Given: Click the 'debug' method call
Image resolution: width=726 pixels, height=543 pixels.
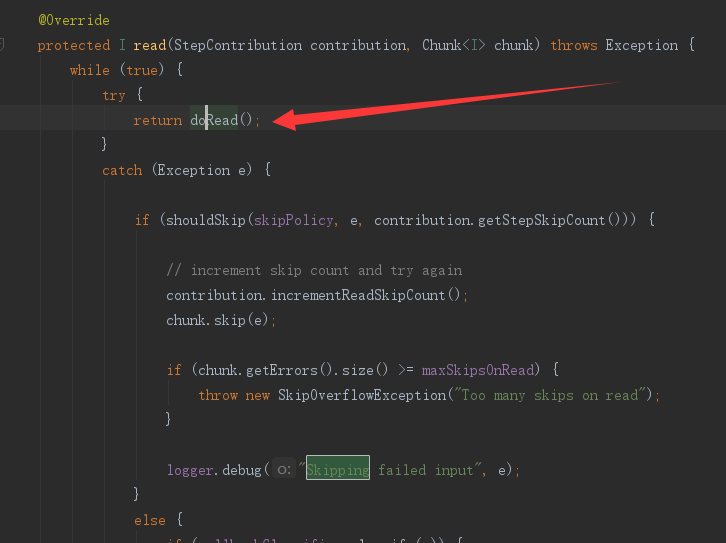Looking at the screenshot, I should (x=242, y=470).
